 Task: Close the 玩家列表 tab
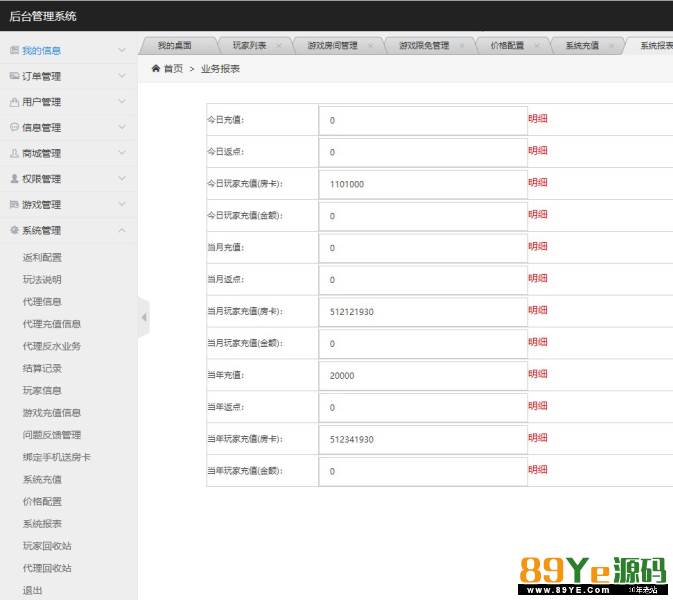click(279, 45)
